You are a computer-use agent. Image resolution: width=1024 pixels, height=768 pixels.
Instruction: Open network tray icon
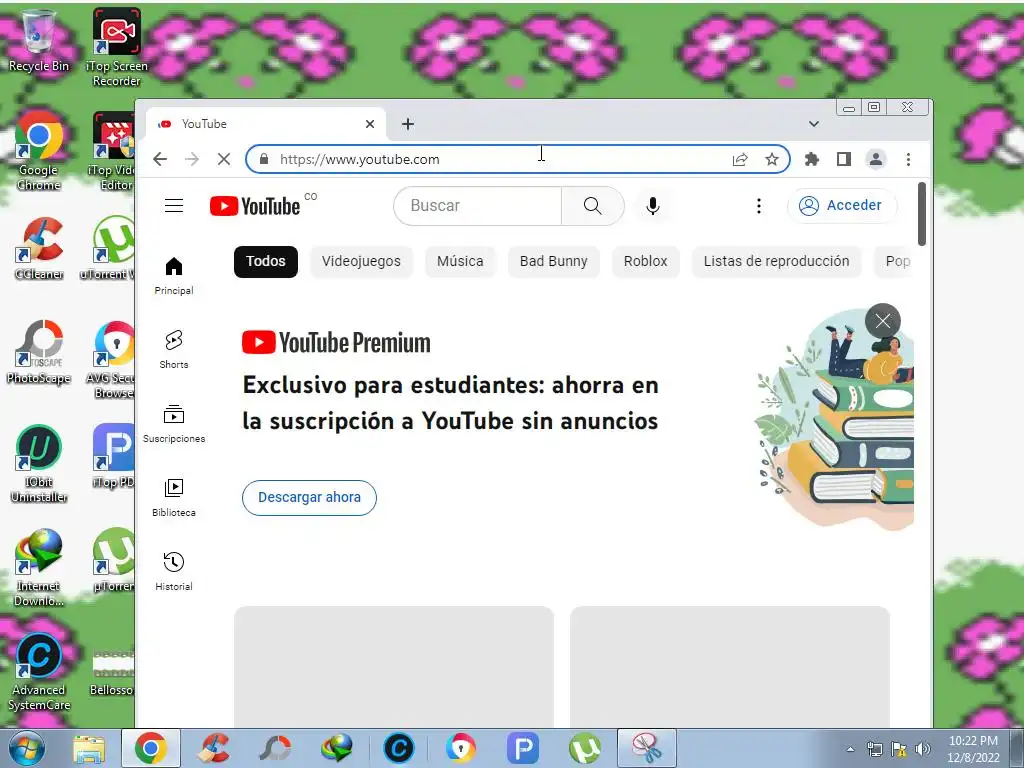click(874, 749)
